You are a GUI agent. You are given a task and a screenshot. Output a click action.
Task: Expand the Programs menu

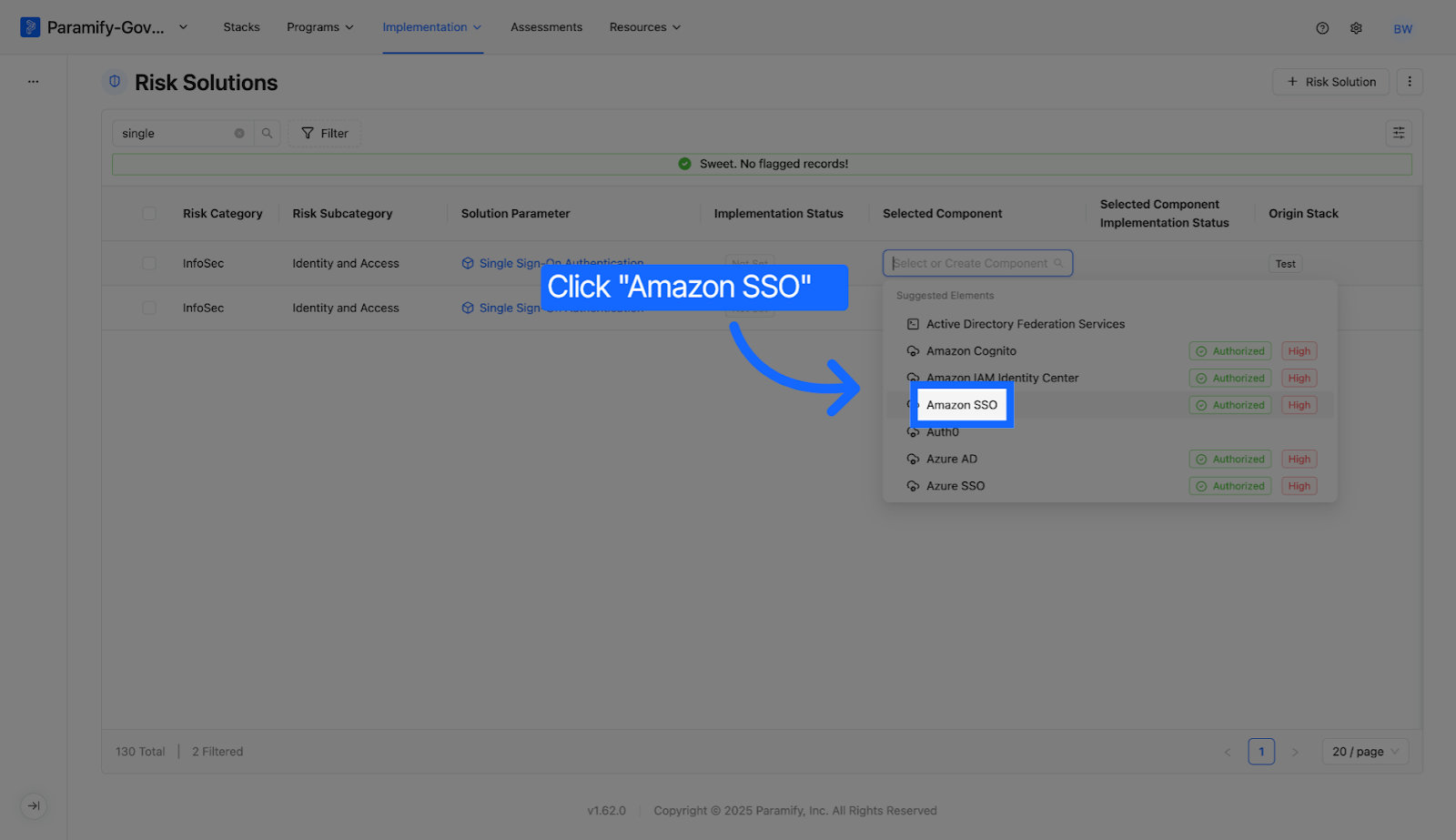coord(320,27)
